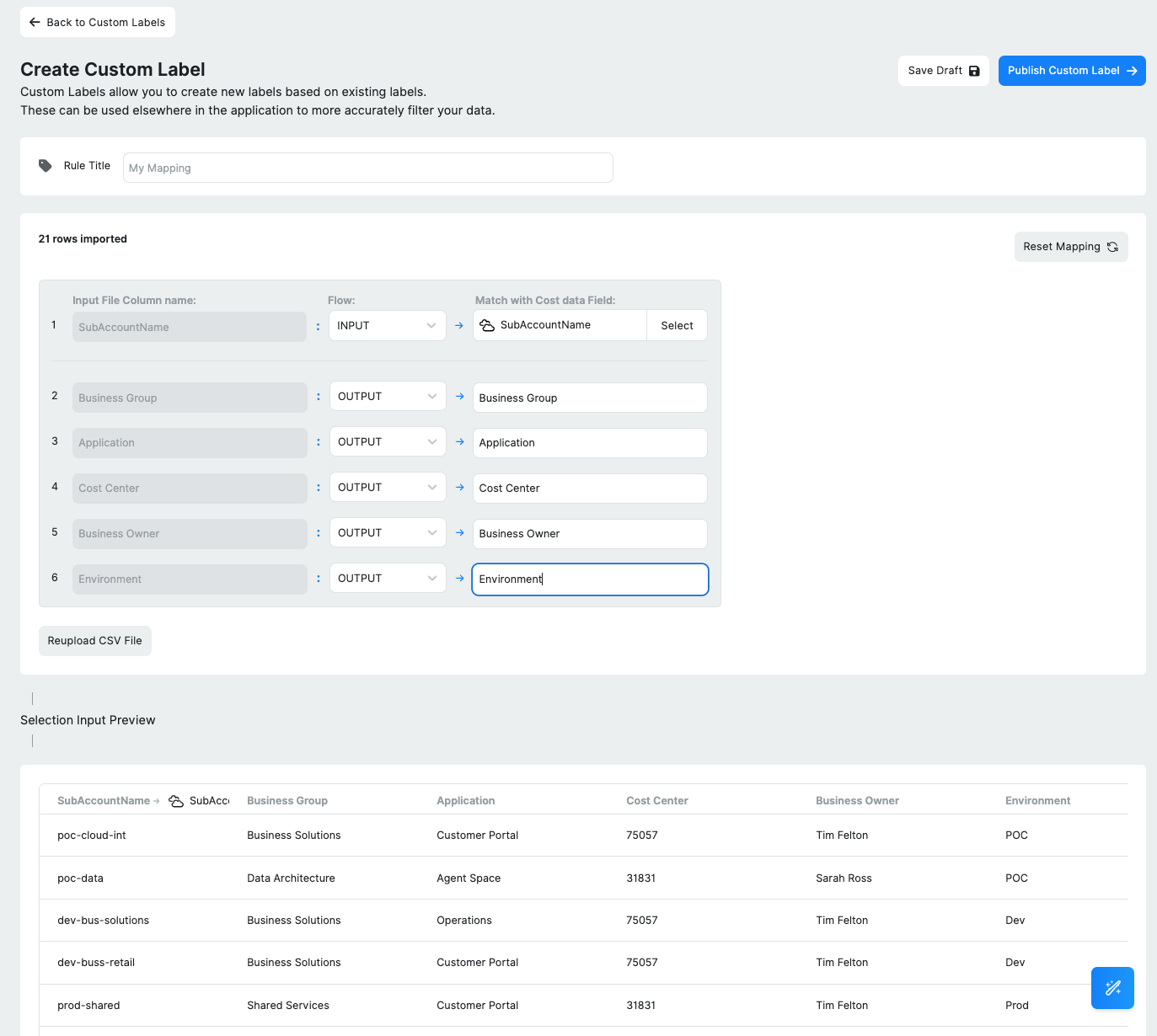The width and height of the screenshot is (1157, 1036).
Task: Open the flow dropdown for Environment row
Action: (387, 579)
